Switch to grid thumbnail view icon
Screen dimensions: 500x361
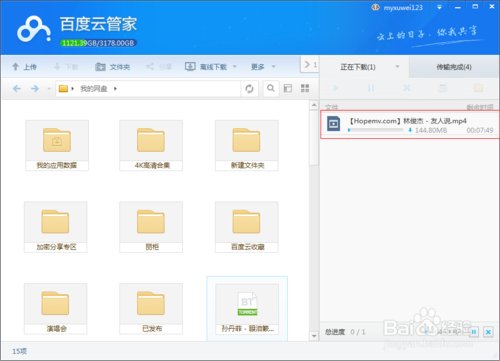[305, 88]
